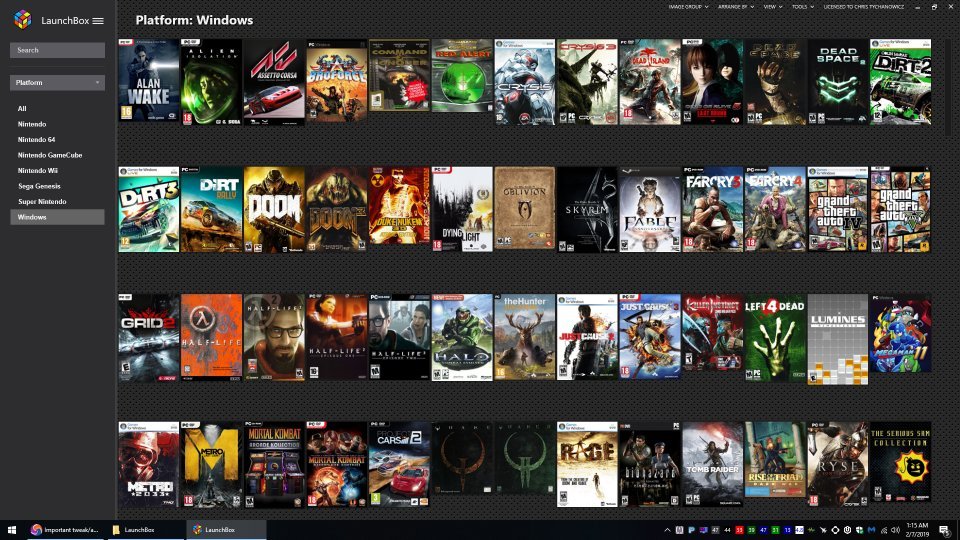The width and height of the screenshot is (960, 540).
Task: Open the Image Group menu
Action: point(688,7)
